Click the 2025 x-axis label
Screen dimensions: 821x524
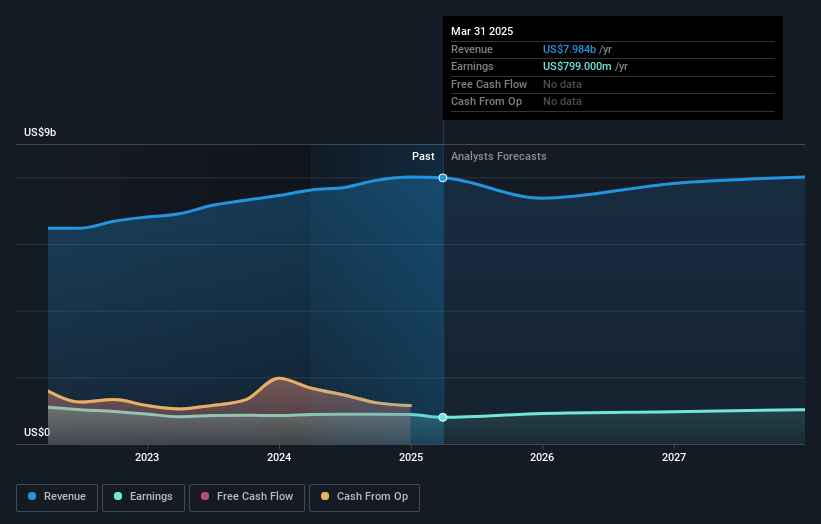411,457
